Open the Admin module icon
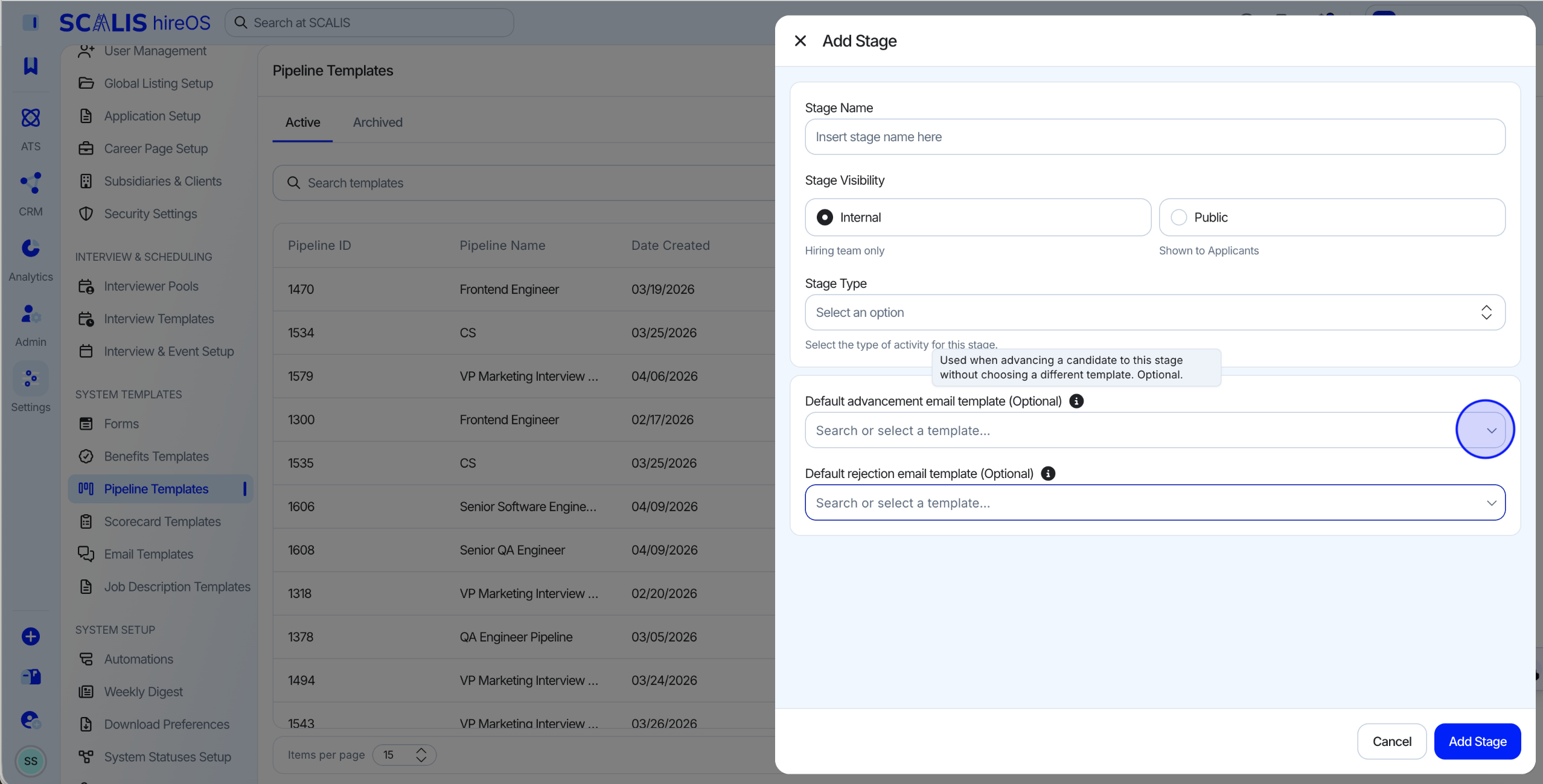The image size is (1543, 784). pos(31,313)
